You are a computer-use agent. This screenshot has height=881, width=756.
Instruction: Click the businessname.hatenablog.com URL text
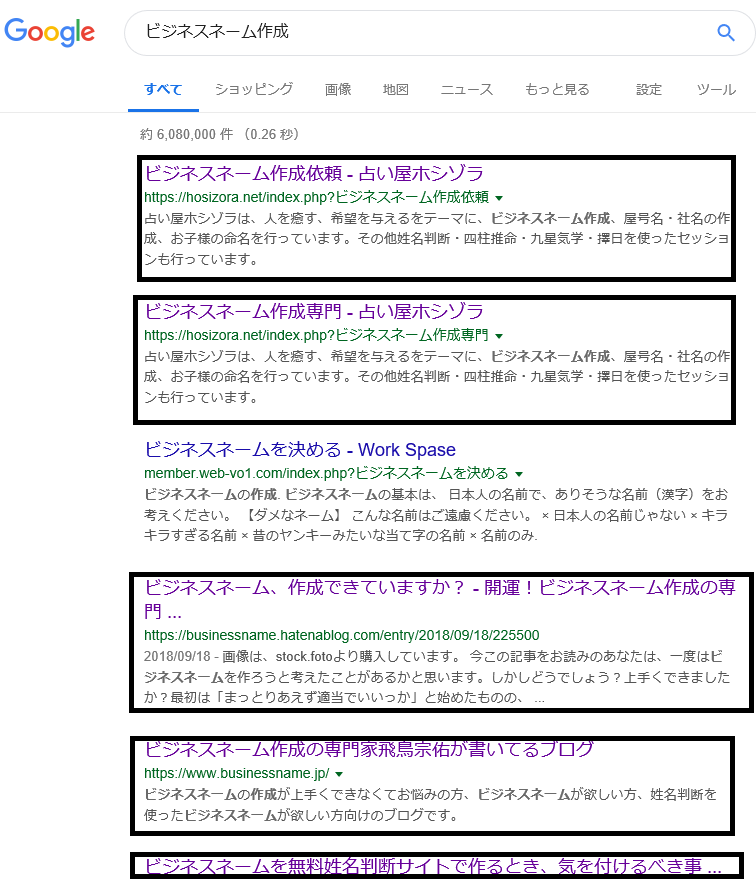[341, 635]
